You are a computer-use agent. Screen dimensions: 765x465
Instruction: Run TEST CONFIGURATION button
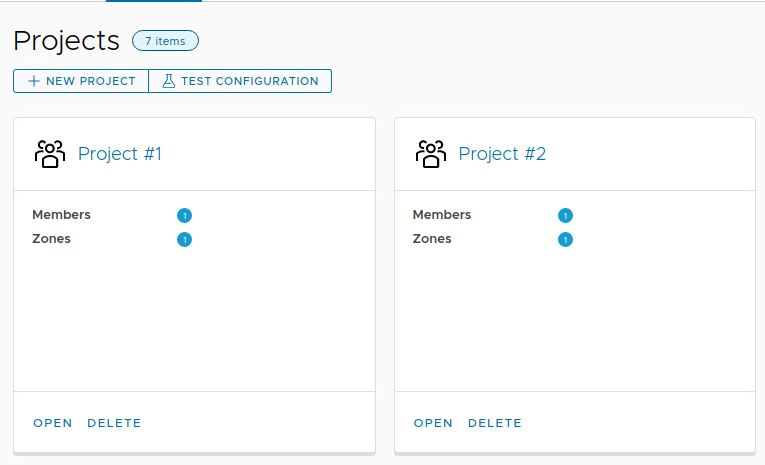240,81
